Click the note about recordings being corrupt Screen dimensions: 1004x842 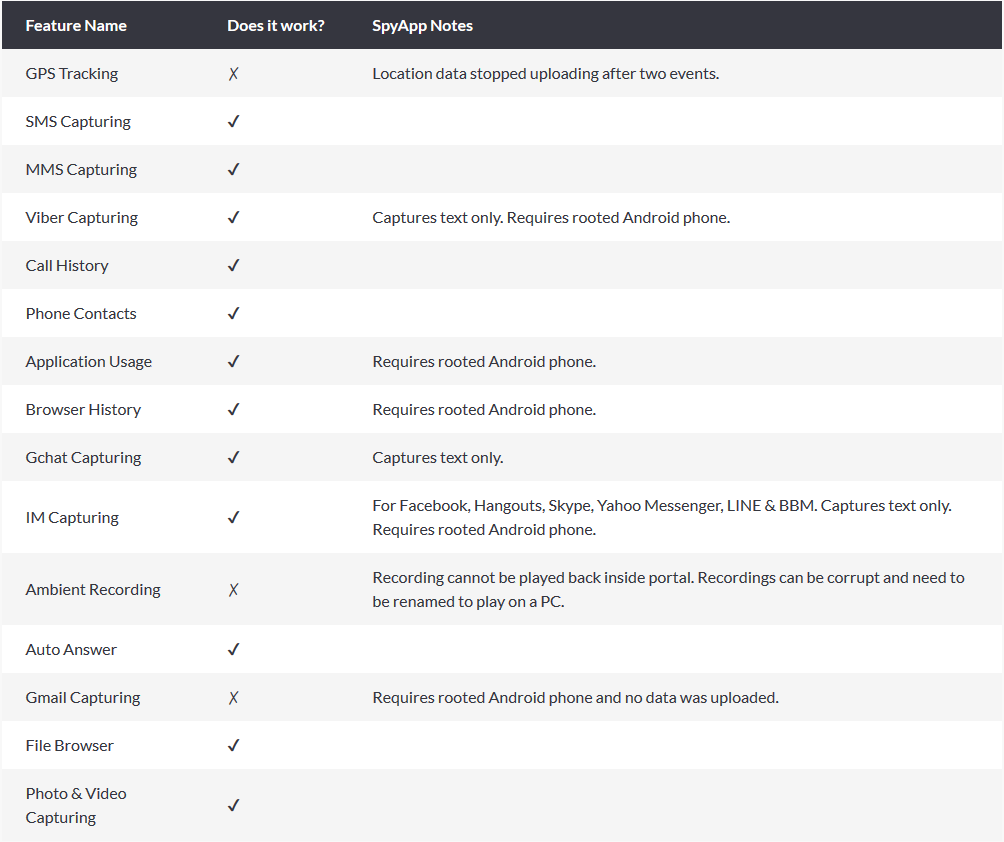[x=668, y=590]
